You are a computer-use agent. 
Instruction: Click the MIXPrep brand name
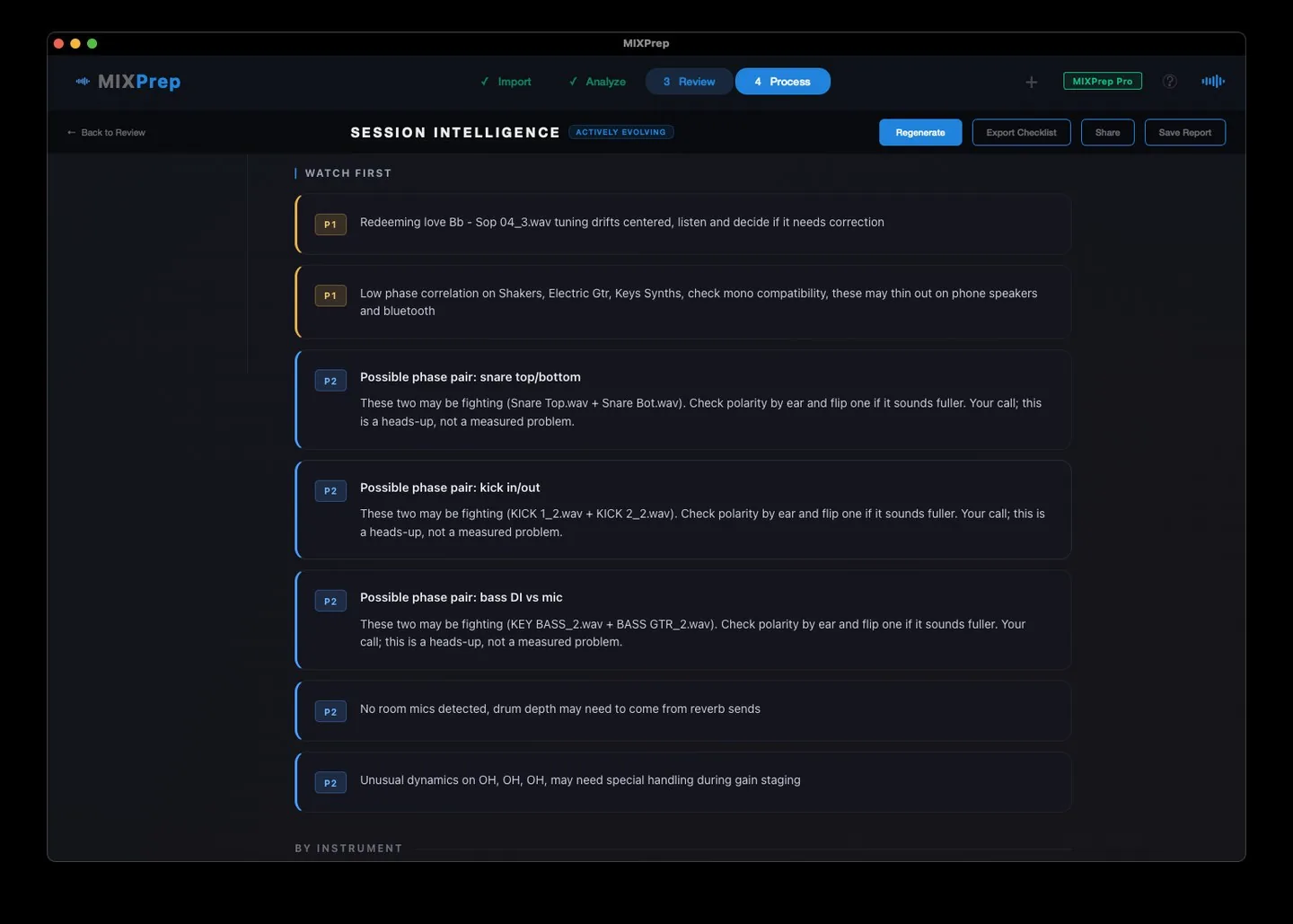click(x=139, y=82)
